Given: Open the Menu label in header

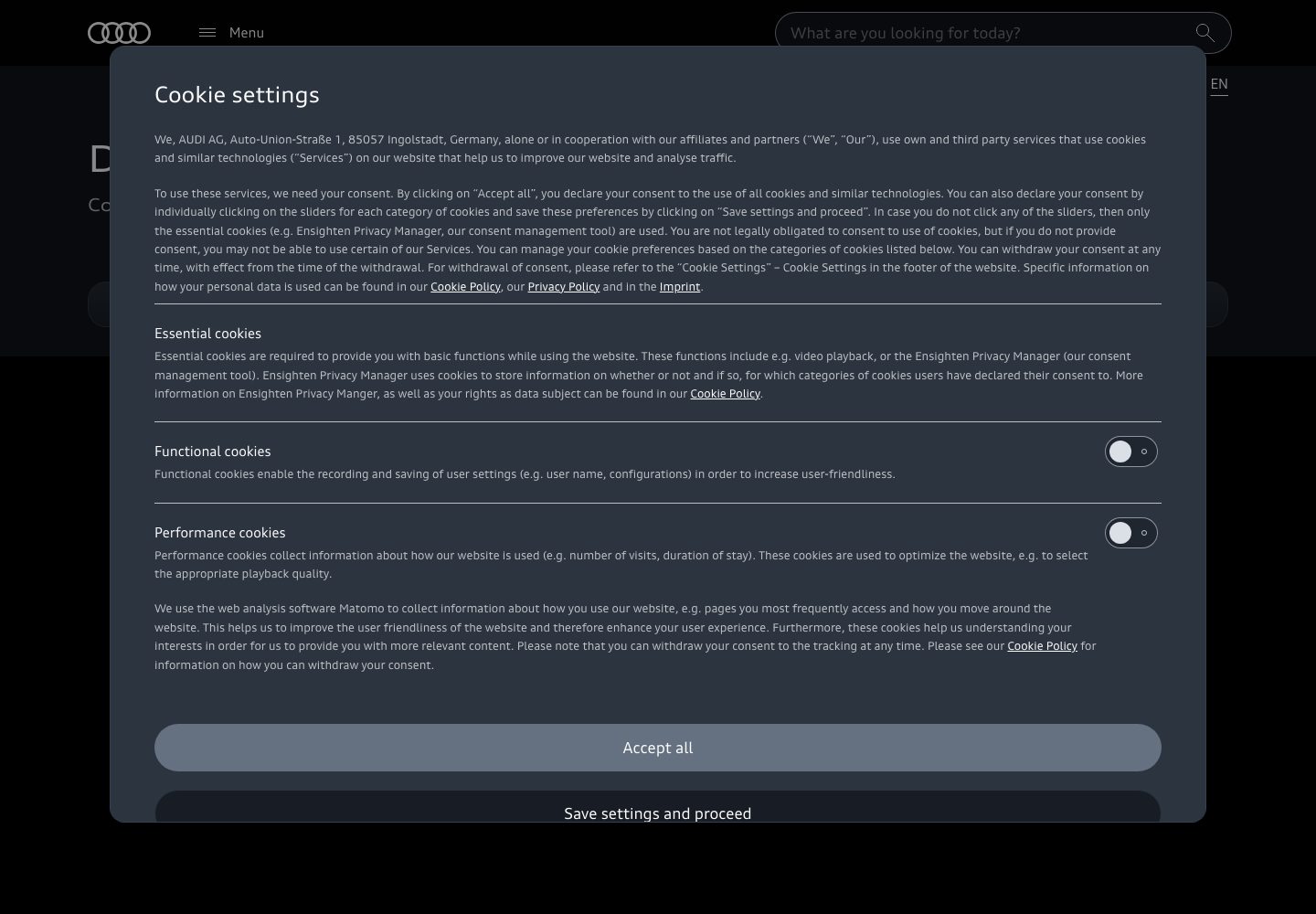Looking at the screenshot, I should click(247, 33).
